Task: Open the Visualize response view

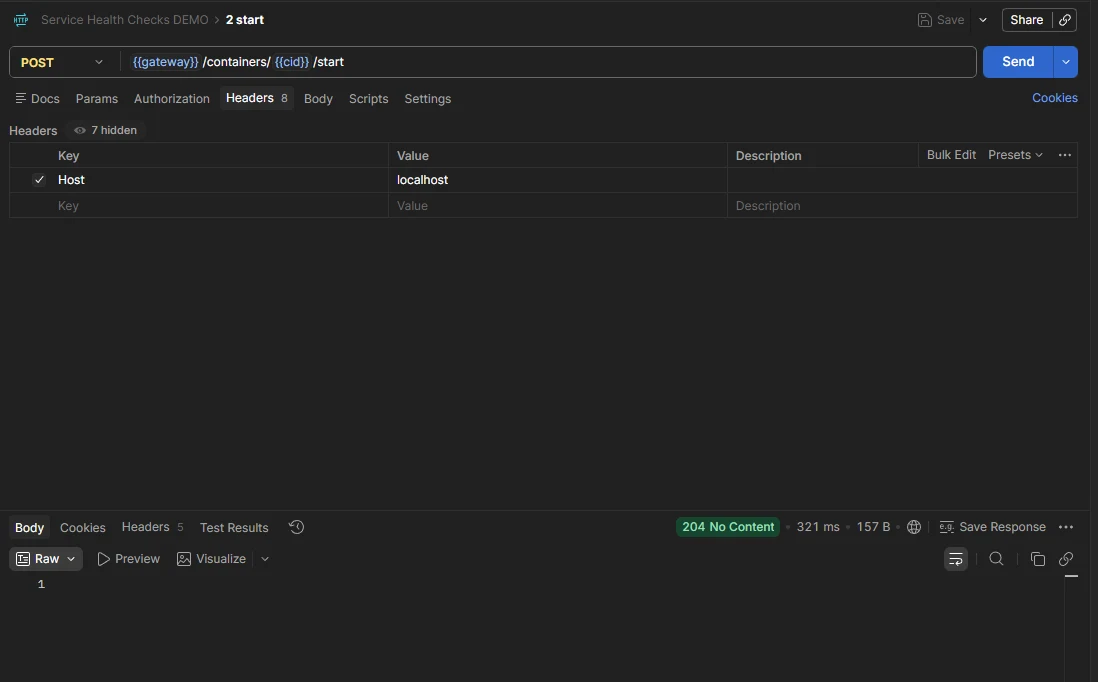Action: [211, 559]
